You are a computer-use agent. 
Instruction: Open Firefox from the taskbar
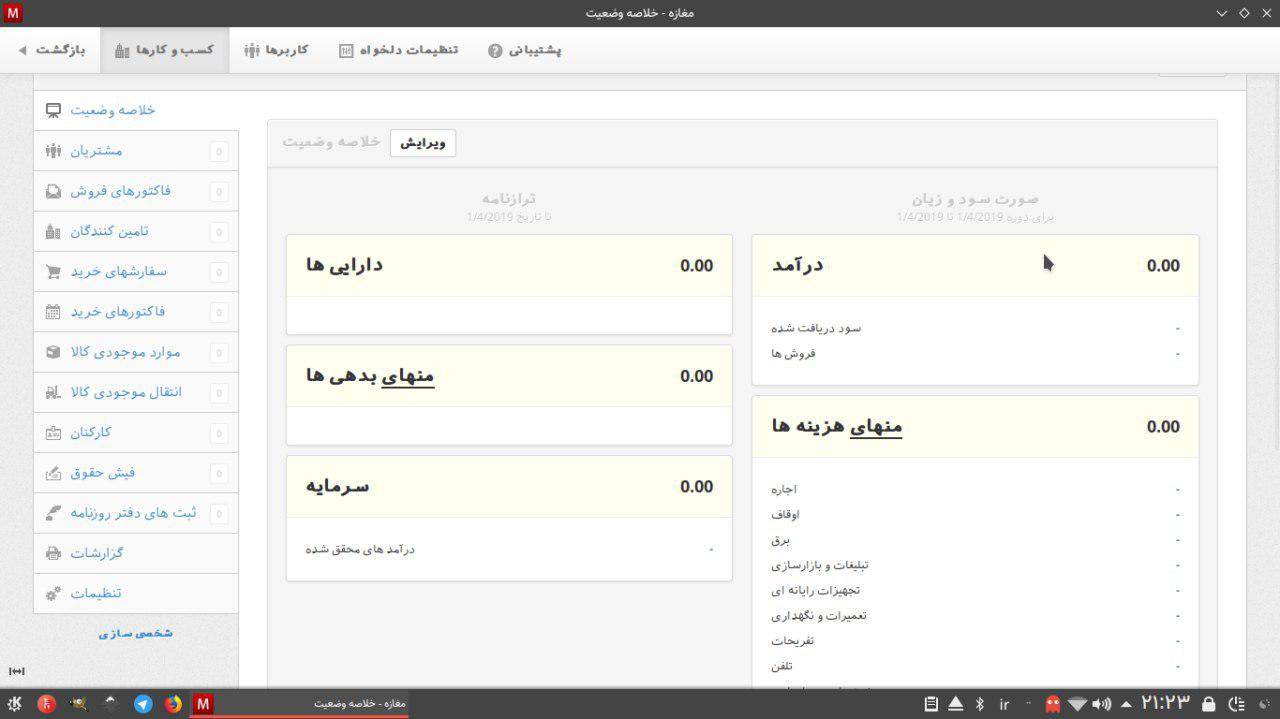173,704
